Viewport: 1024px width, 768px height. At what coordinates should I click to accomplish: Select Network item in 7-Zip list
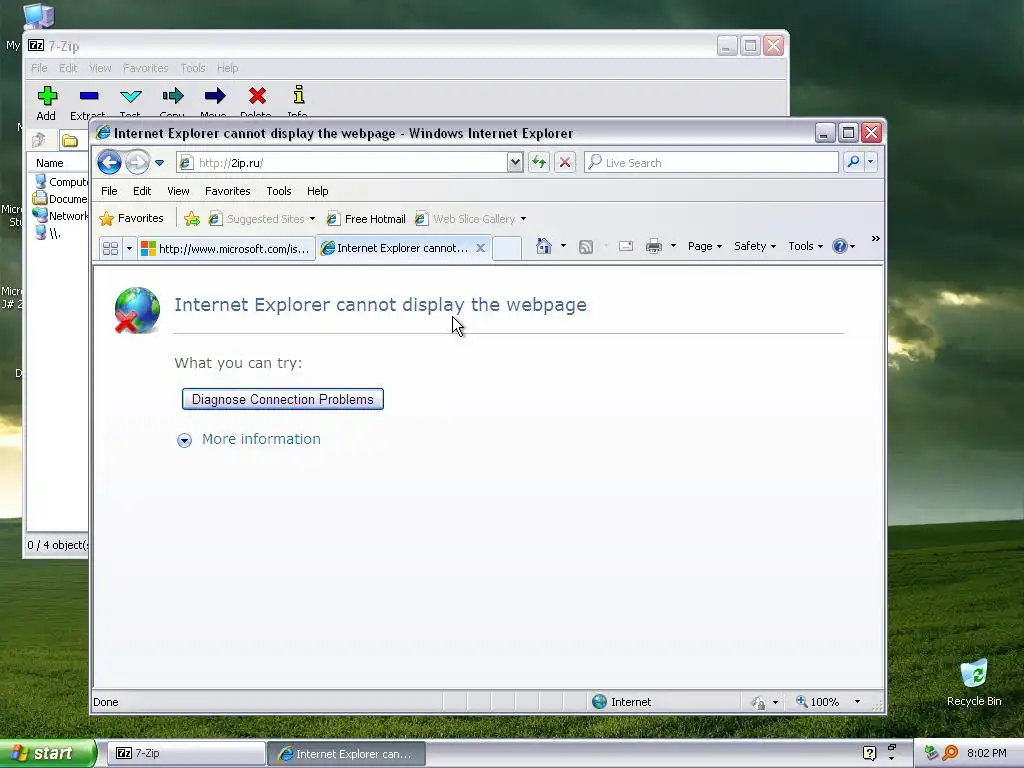[60, 216]
